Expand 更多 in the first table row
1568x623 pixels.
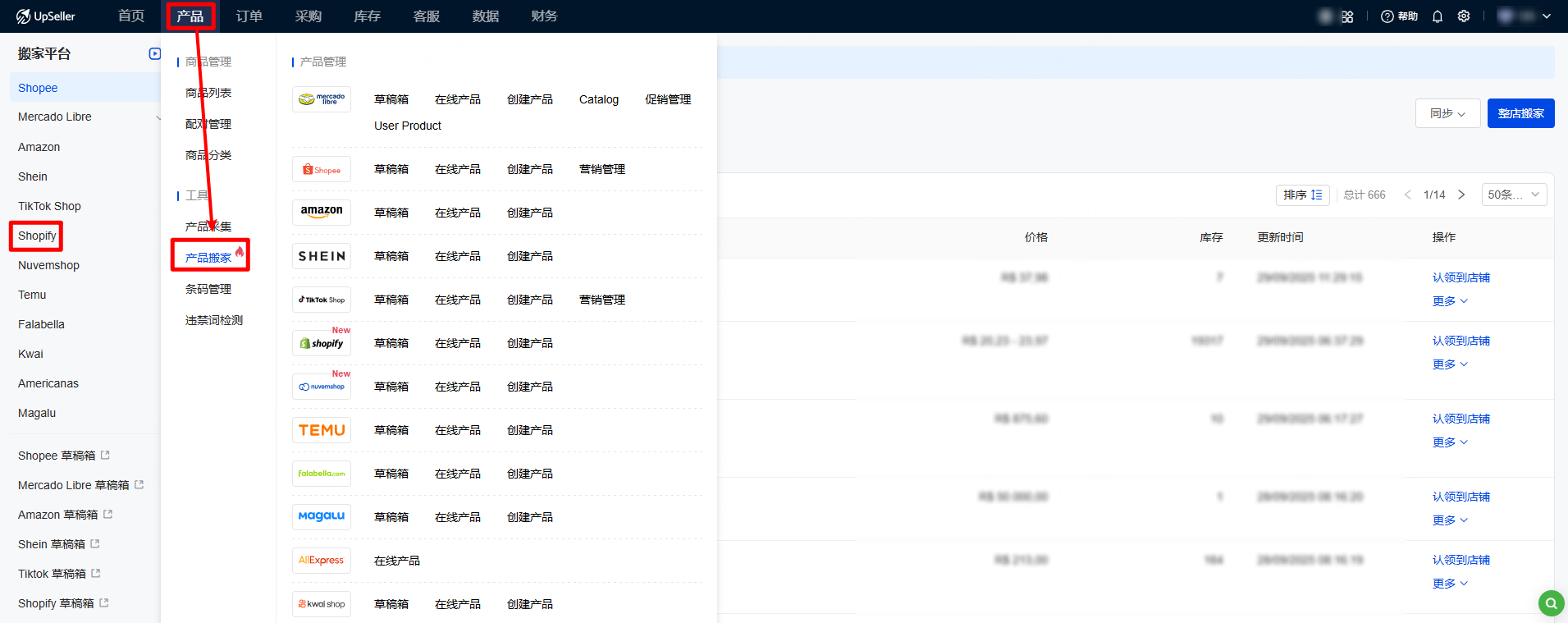pos(1450,301)
